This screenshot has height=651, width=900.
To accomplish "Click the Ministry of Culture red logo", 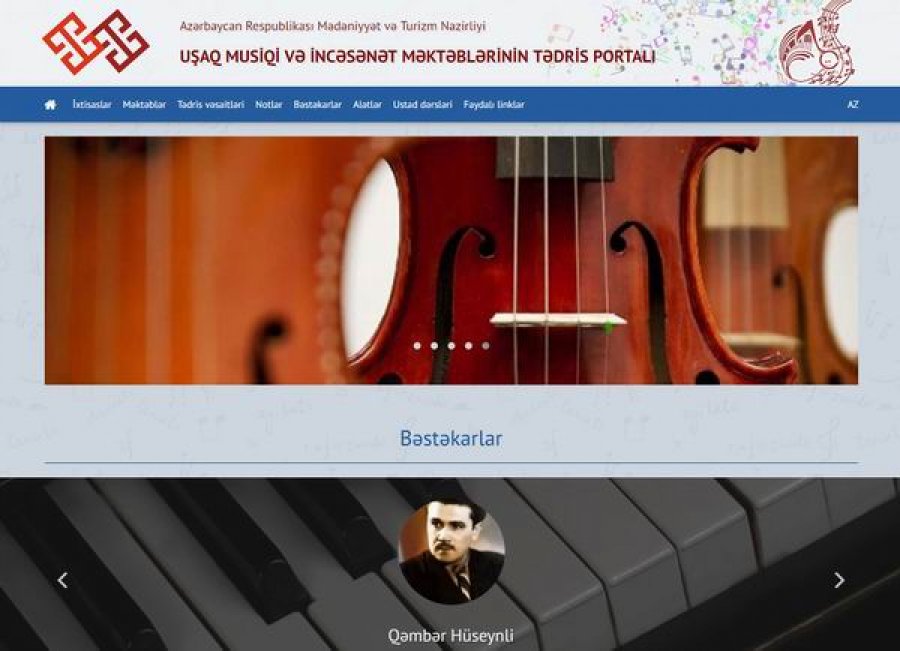I will click(x=96, y=42).
